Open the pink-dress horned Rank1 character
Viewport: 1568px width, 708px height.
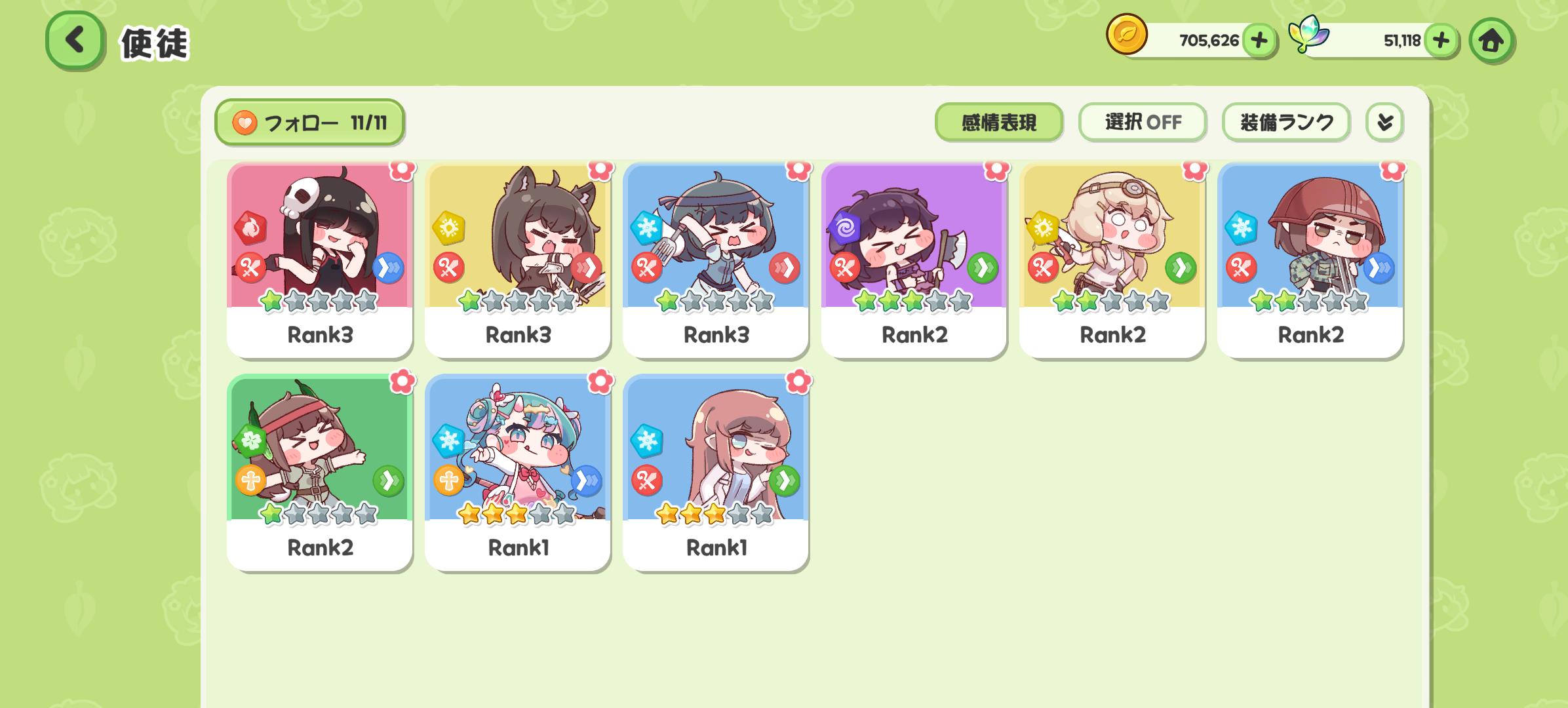click(518, 473)
